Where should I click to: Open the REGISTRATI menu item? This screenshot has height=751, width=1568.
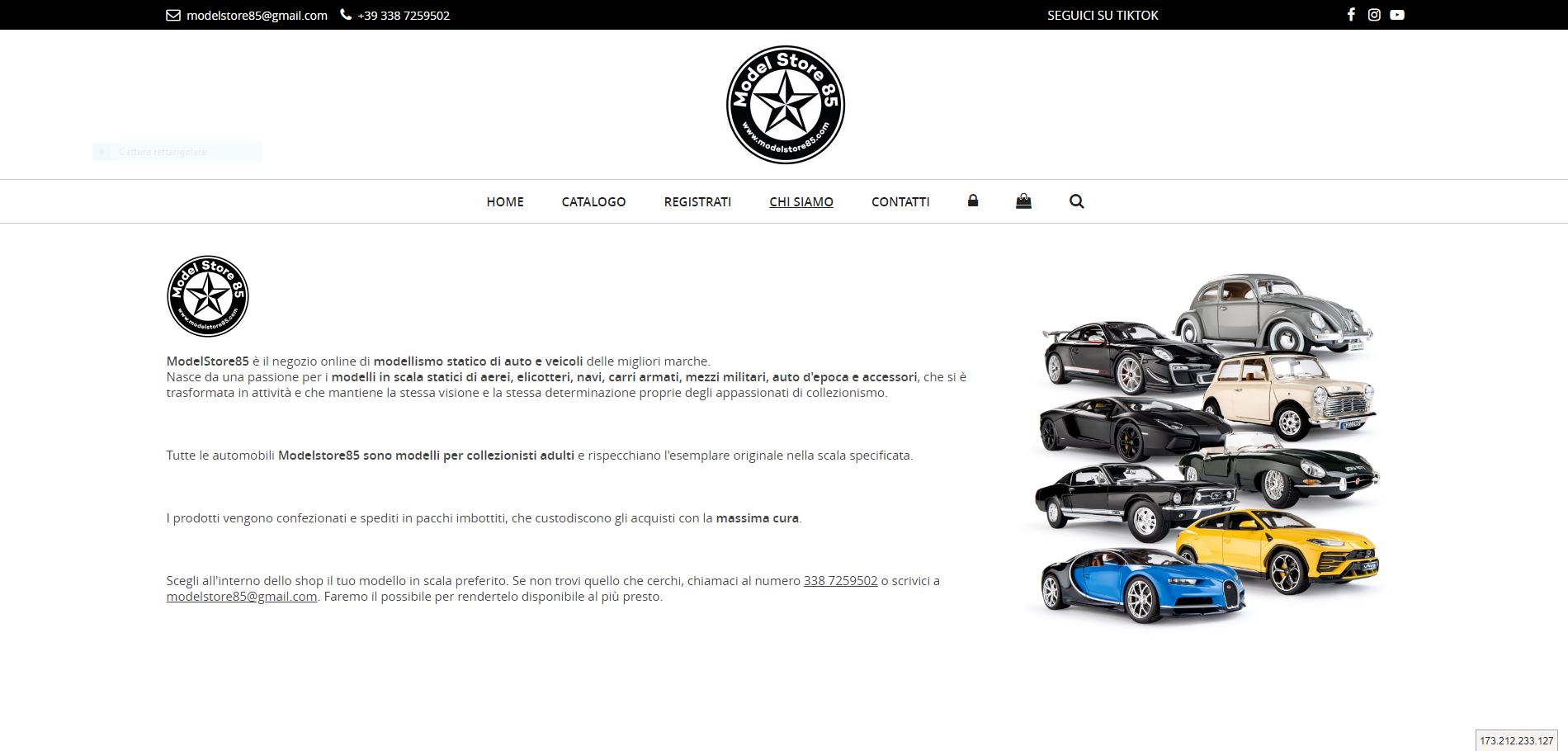[697, 201]
